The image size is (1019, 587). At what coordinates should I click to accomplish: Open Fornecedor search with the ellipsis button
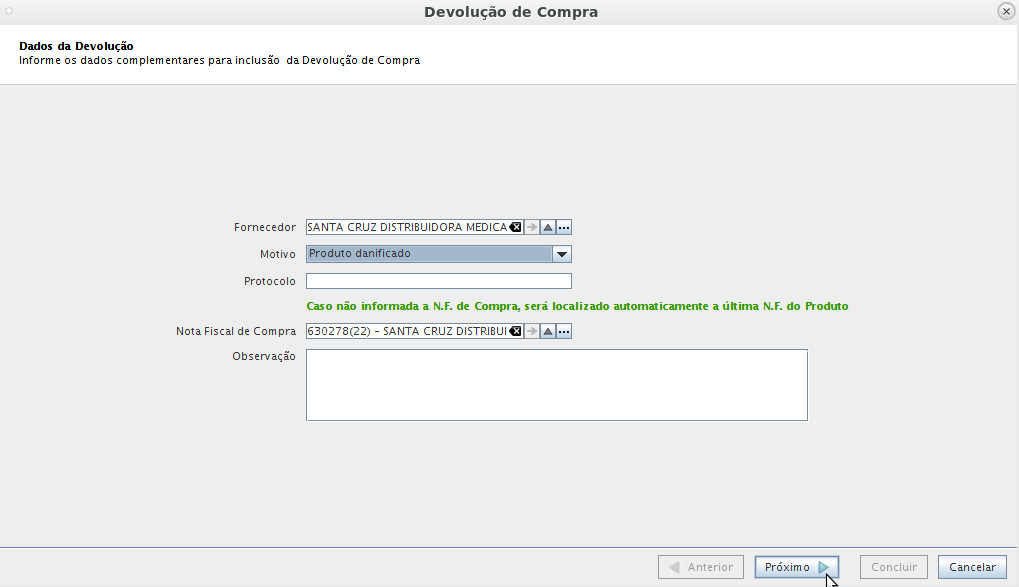[564, 227]
